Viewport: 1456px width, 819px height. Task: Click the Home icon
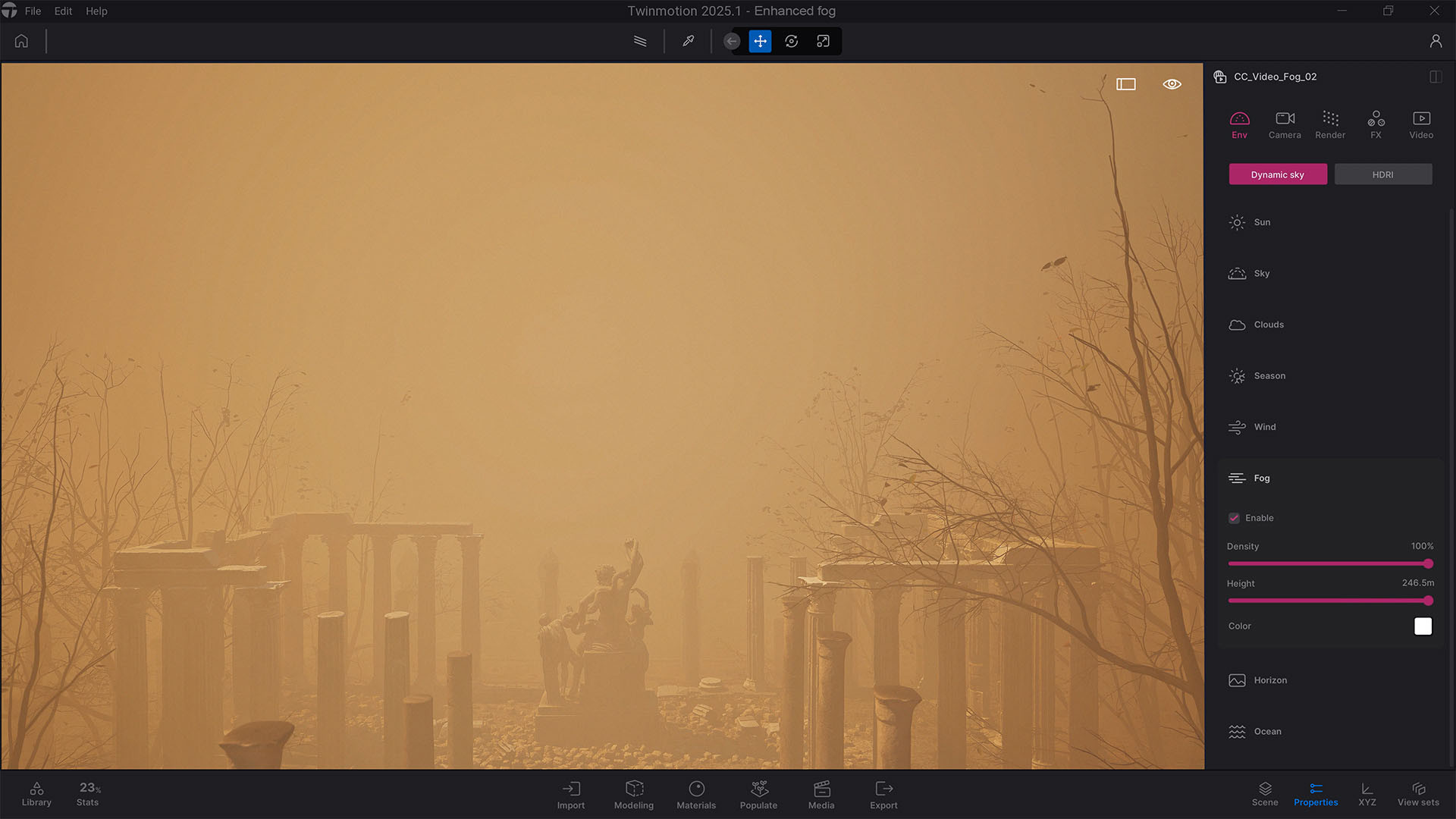[21, 41]
